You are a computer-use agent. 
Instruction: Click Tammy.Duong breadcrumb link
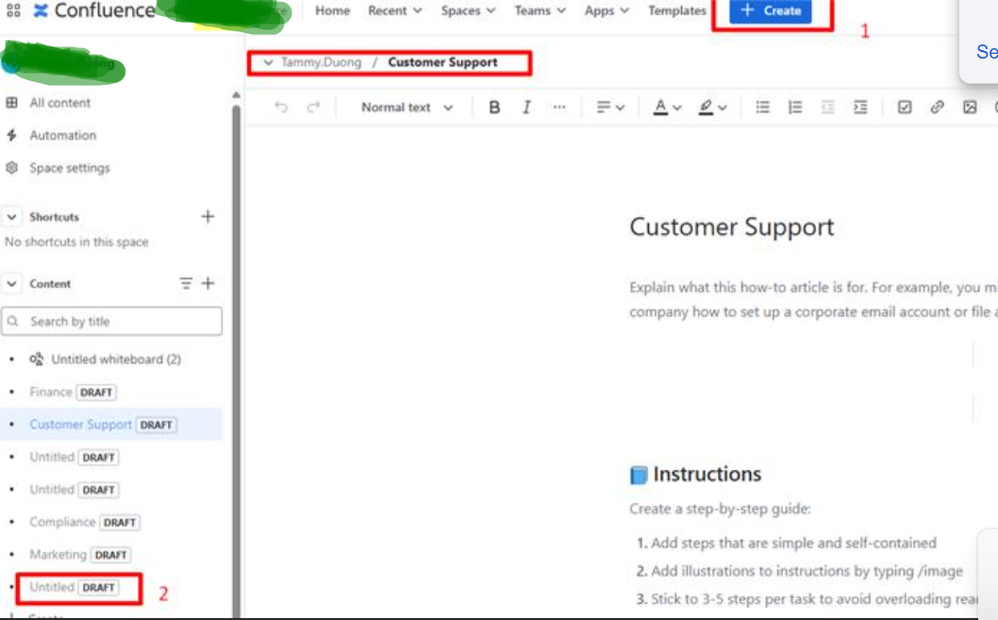[321, 62]
